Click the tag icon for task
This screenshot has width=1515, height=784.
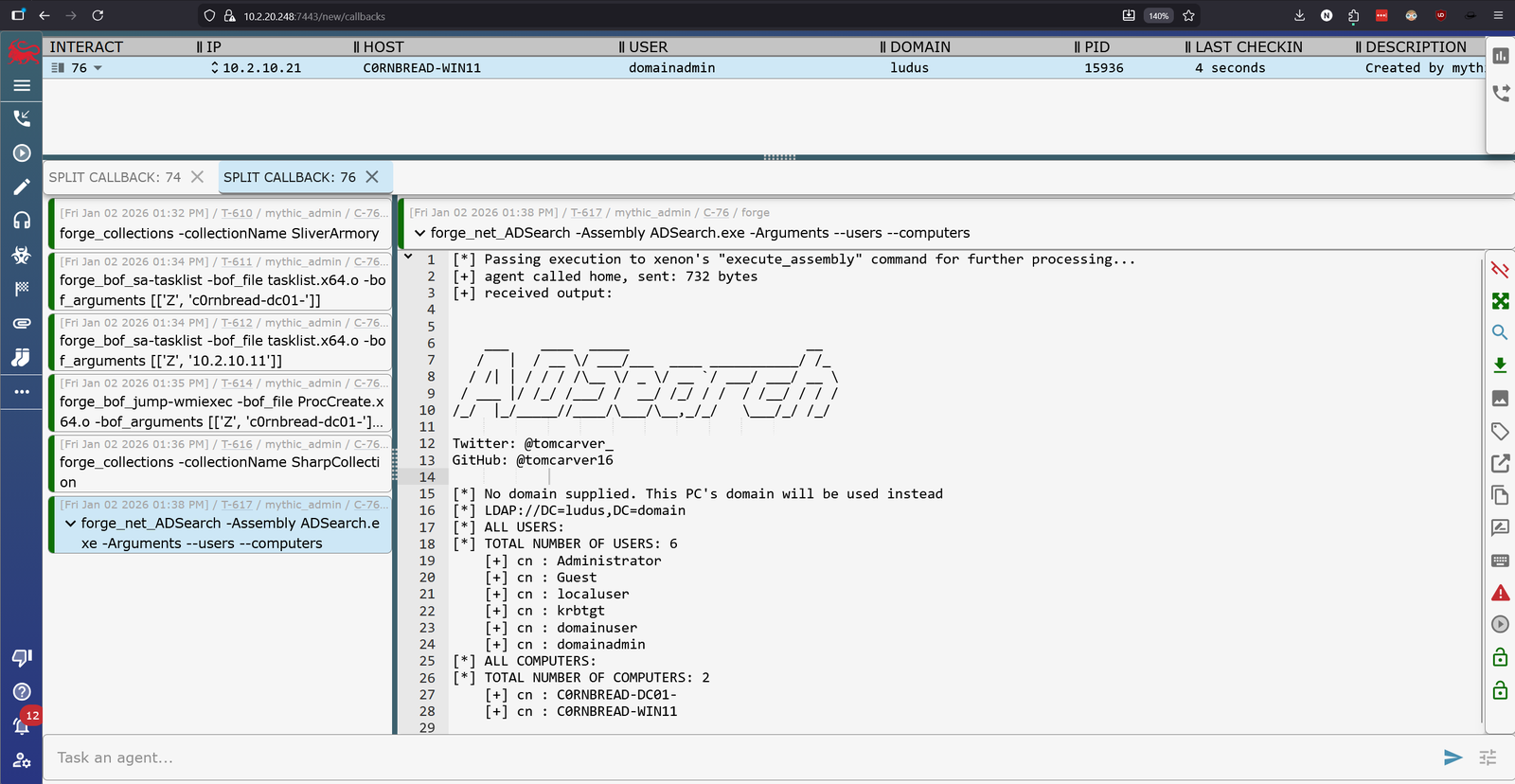click(x=1500, y=431)
